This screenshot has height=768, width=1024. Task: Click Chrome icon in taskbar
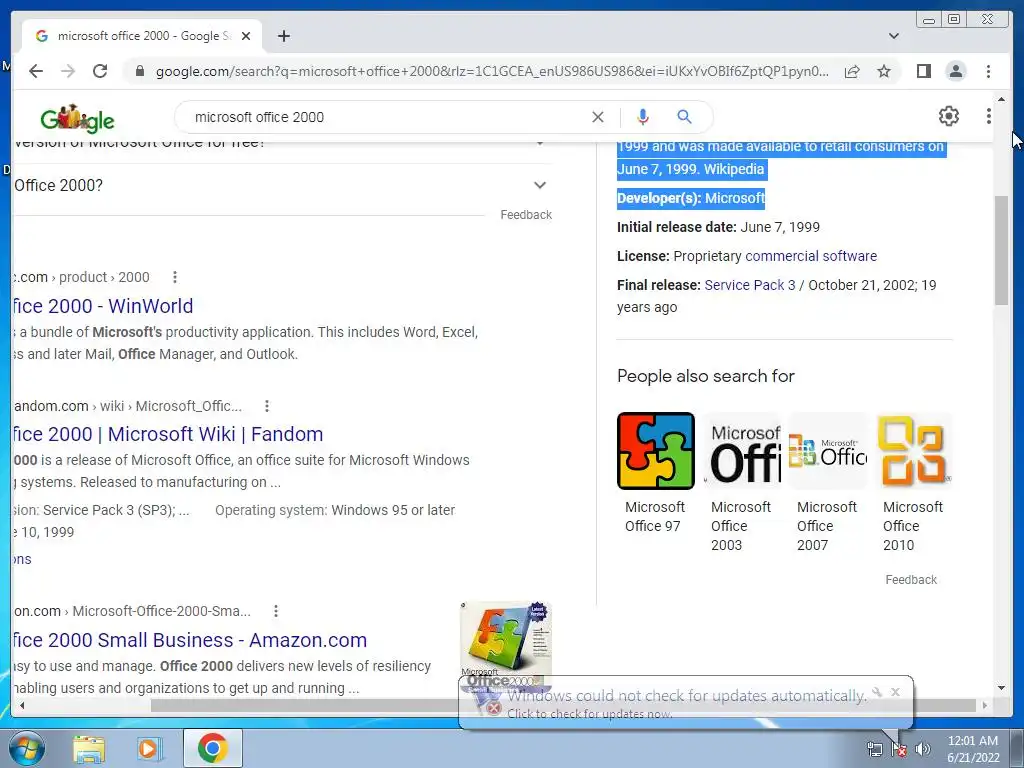213,748
